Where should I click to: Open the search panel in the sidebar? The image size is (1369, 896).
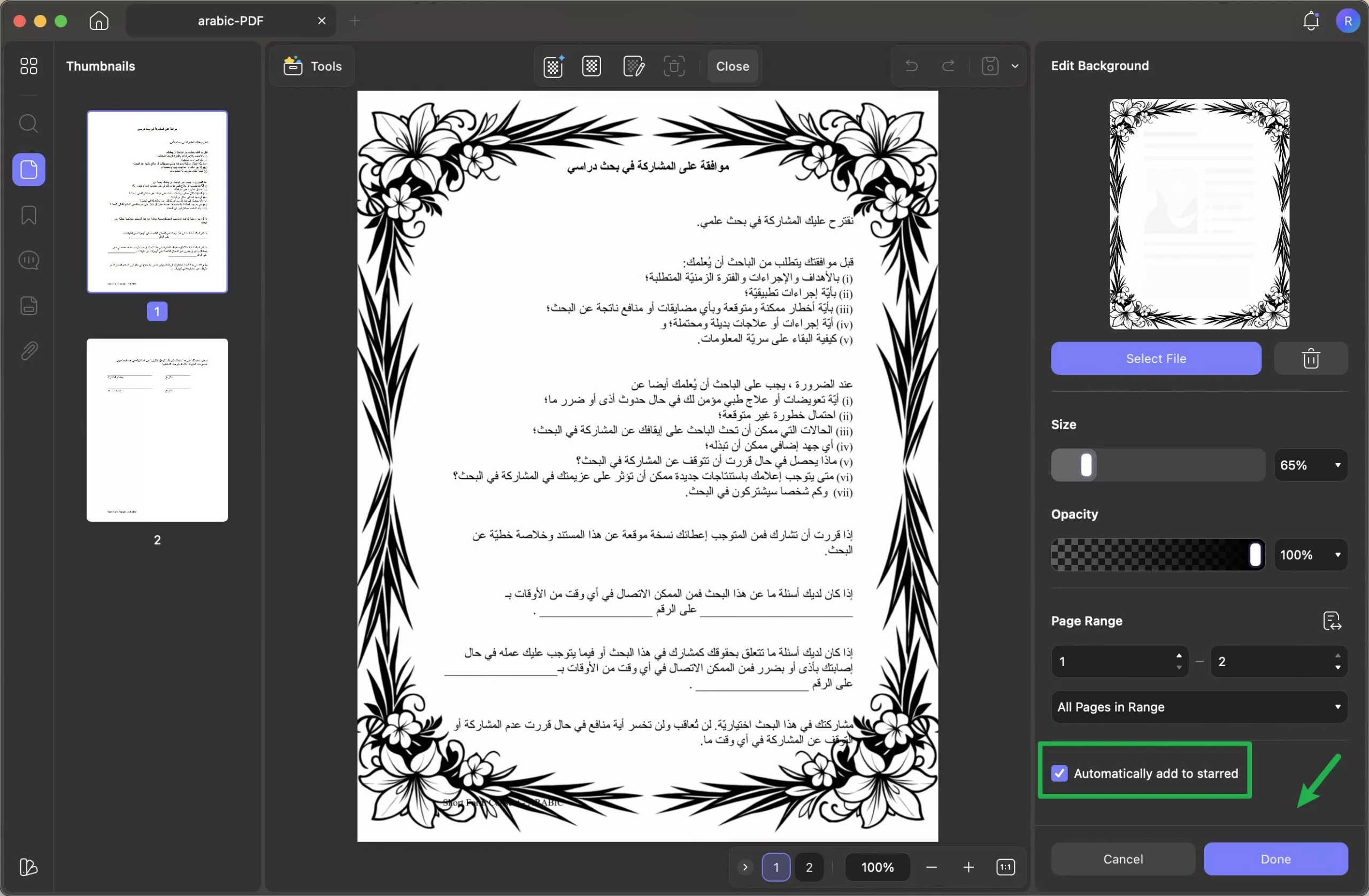click(28, 123)
